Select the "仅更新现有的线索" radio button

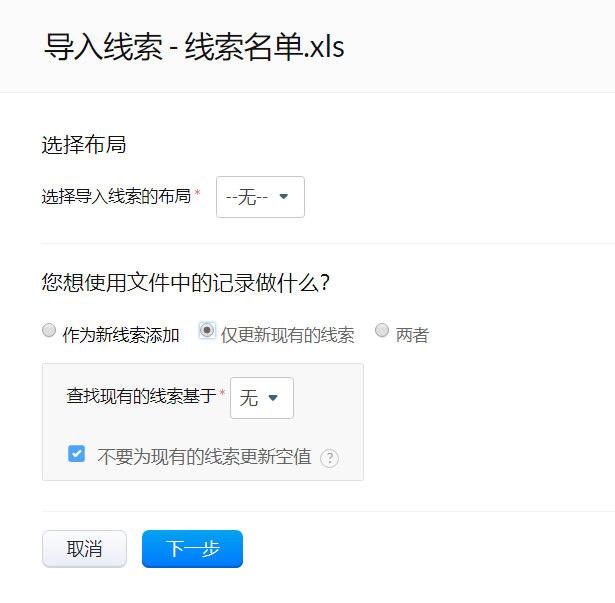(207, 330)
